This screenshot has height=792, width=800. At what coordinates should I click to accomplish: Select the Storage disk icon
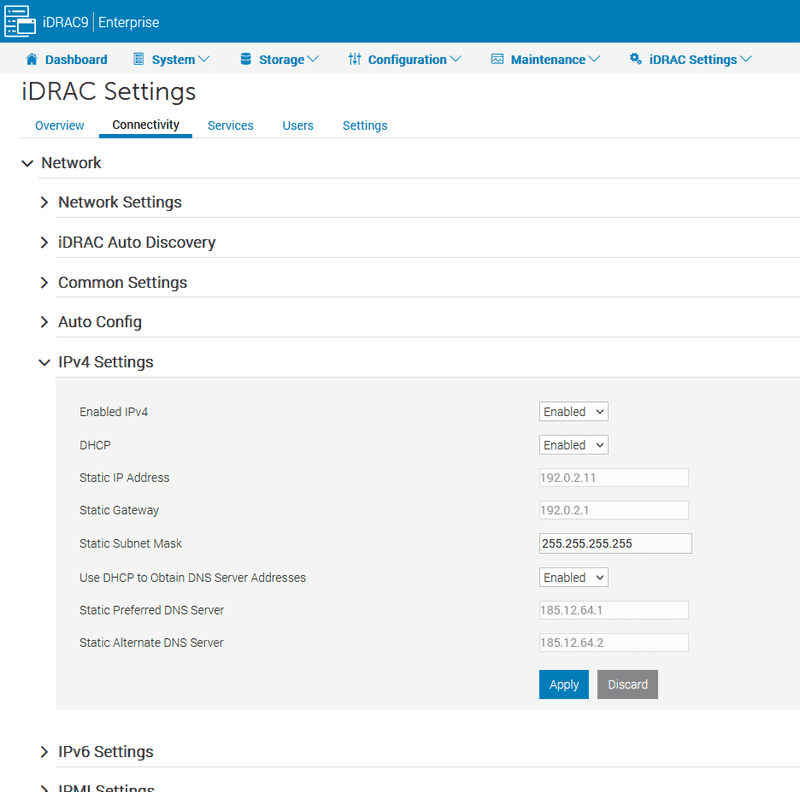pyautogui.click(x=244, y=59)
